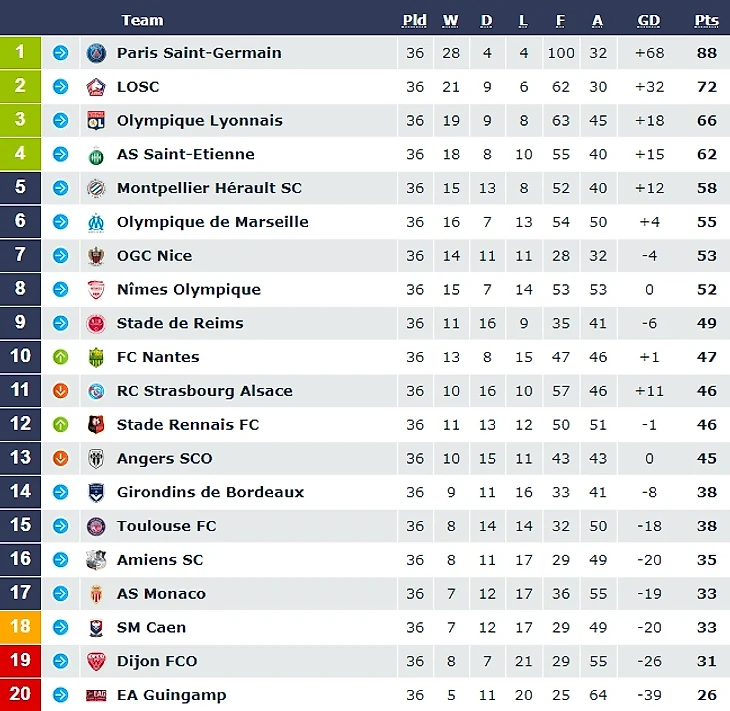Sort table by GD column header

point(649,20)
